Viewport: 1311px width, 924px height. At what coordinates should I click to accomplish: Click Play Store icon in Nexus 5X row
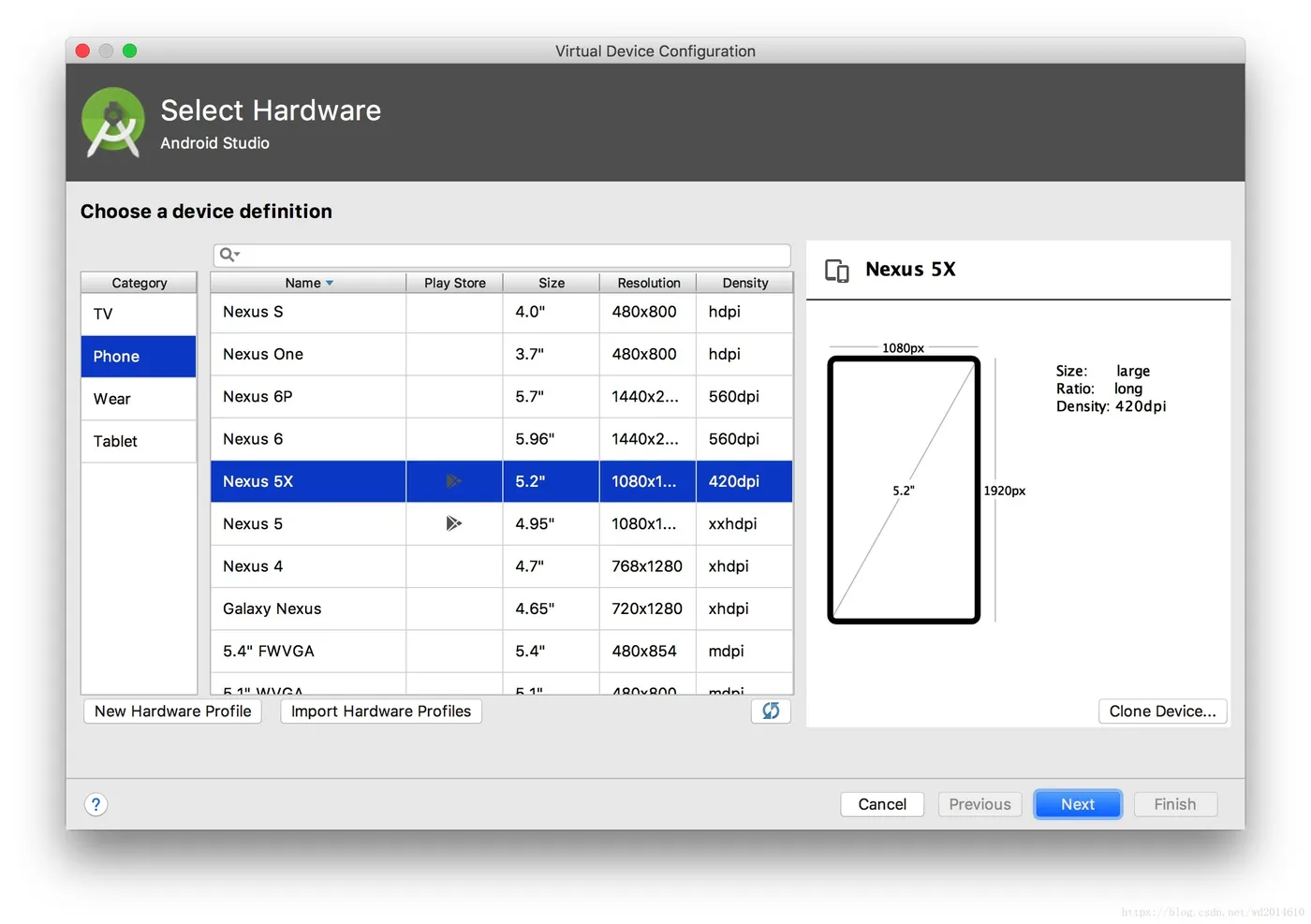(453, 481)
